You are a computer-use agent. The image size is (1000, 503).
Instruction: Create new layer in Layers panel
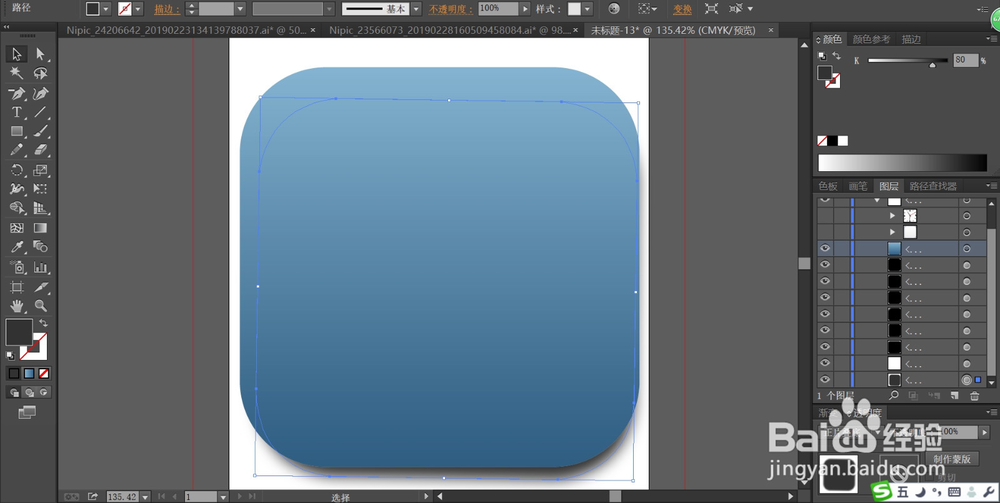(954, 396)
